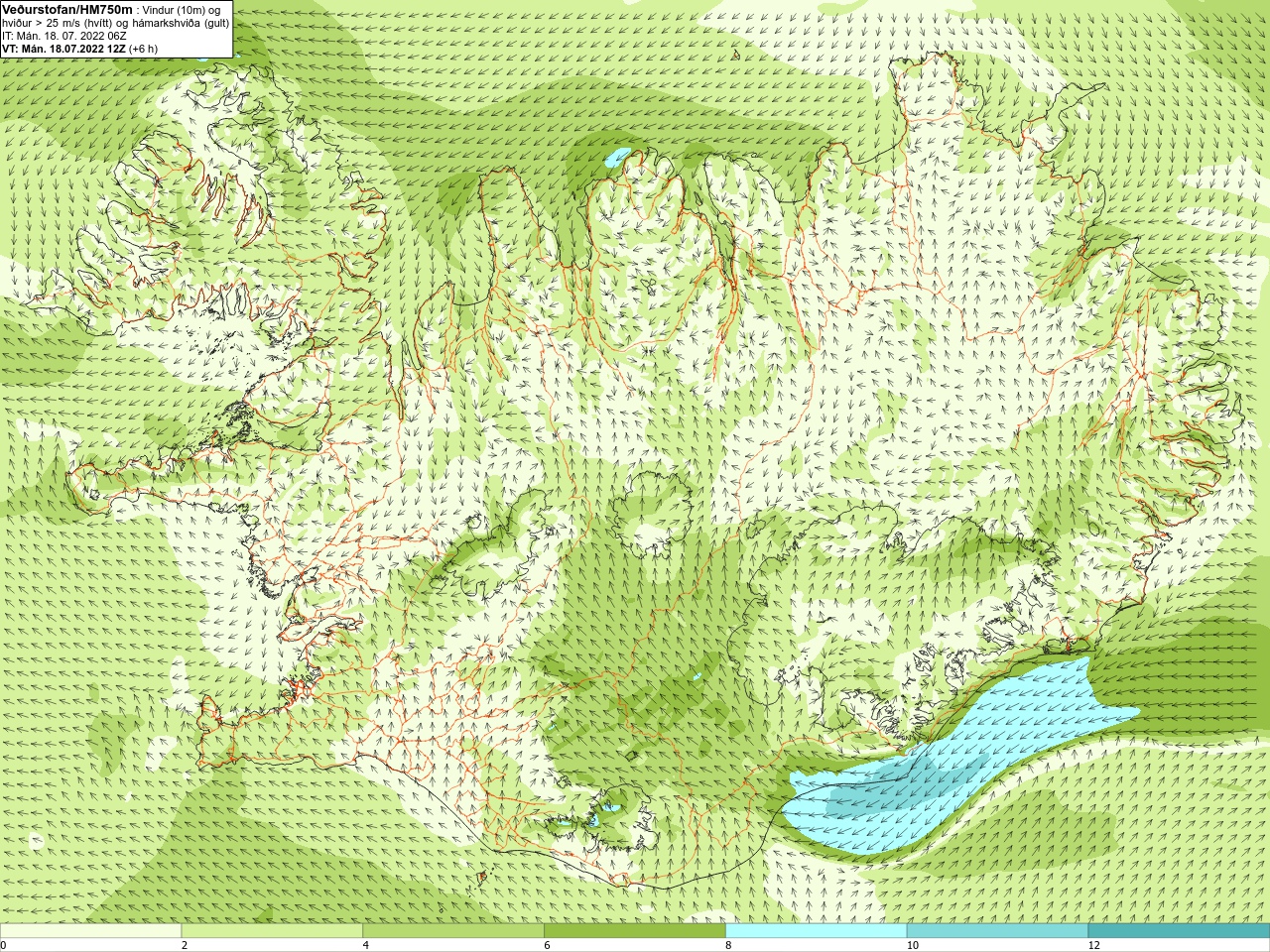The height and width of the screenshot is (952, 1270).
Task: Click the 10–12 m/s cyan legend color
Action: coord(997,931)
